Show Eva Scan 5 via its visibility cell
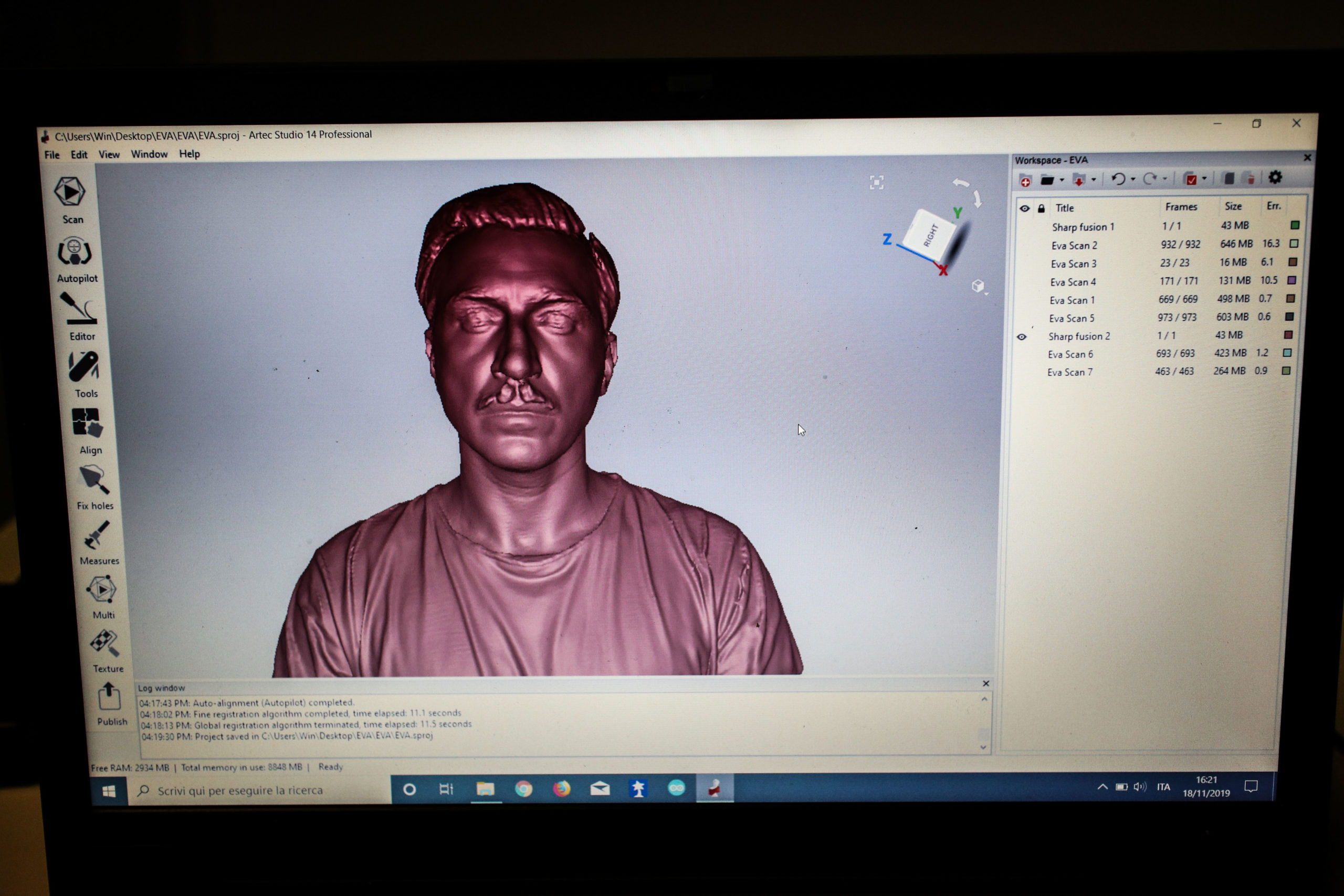Screen dimensions: 1344x896 (1022, 318)
